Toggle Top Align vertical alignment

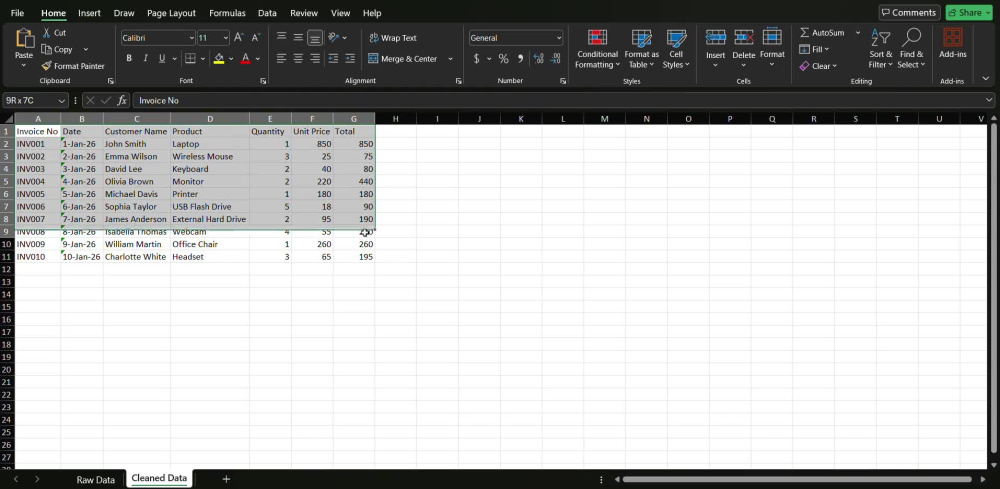click(x=281, y=38)
